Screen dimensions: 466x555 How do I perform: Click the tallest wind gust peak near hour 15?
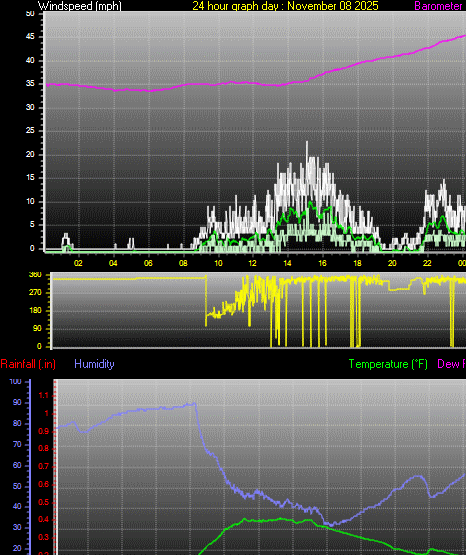point(307,142)
